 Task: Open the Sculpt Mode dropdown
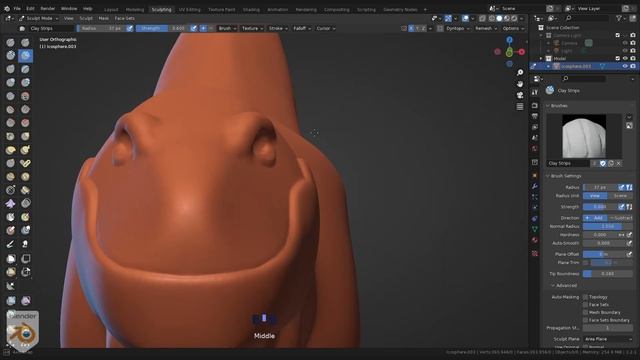coord(39,18)
